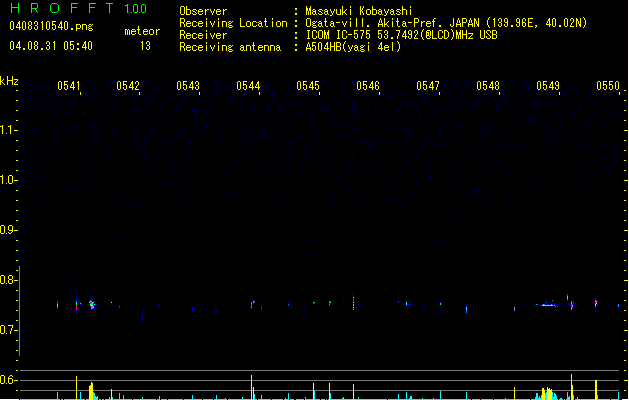The image size is (629, 400).
Task: Click the 0.6 kHz axis label
Action: point(7,380)
